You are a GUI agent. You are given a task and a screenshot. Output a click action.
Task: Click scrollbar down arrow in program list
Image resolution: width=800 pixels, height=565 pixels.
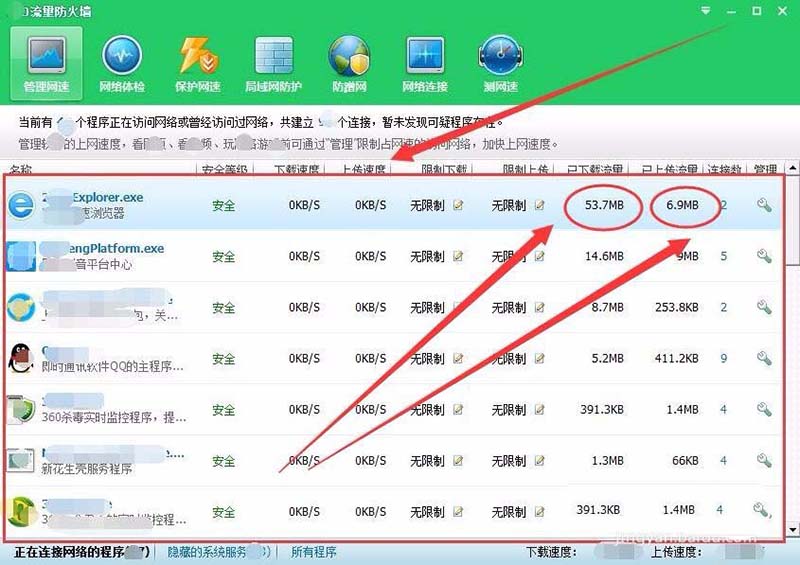pos(792,529)
